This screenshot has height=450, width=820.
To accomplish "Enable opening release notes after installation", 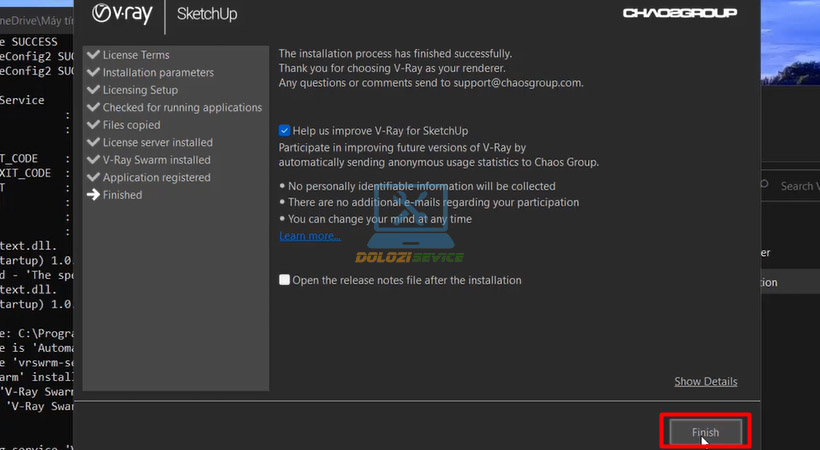I will click(285, 280).
